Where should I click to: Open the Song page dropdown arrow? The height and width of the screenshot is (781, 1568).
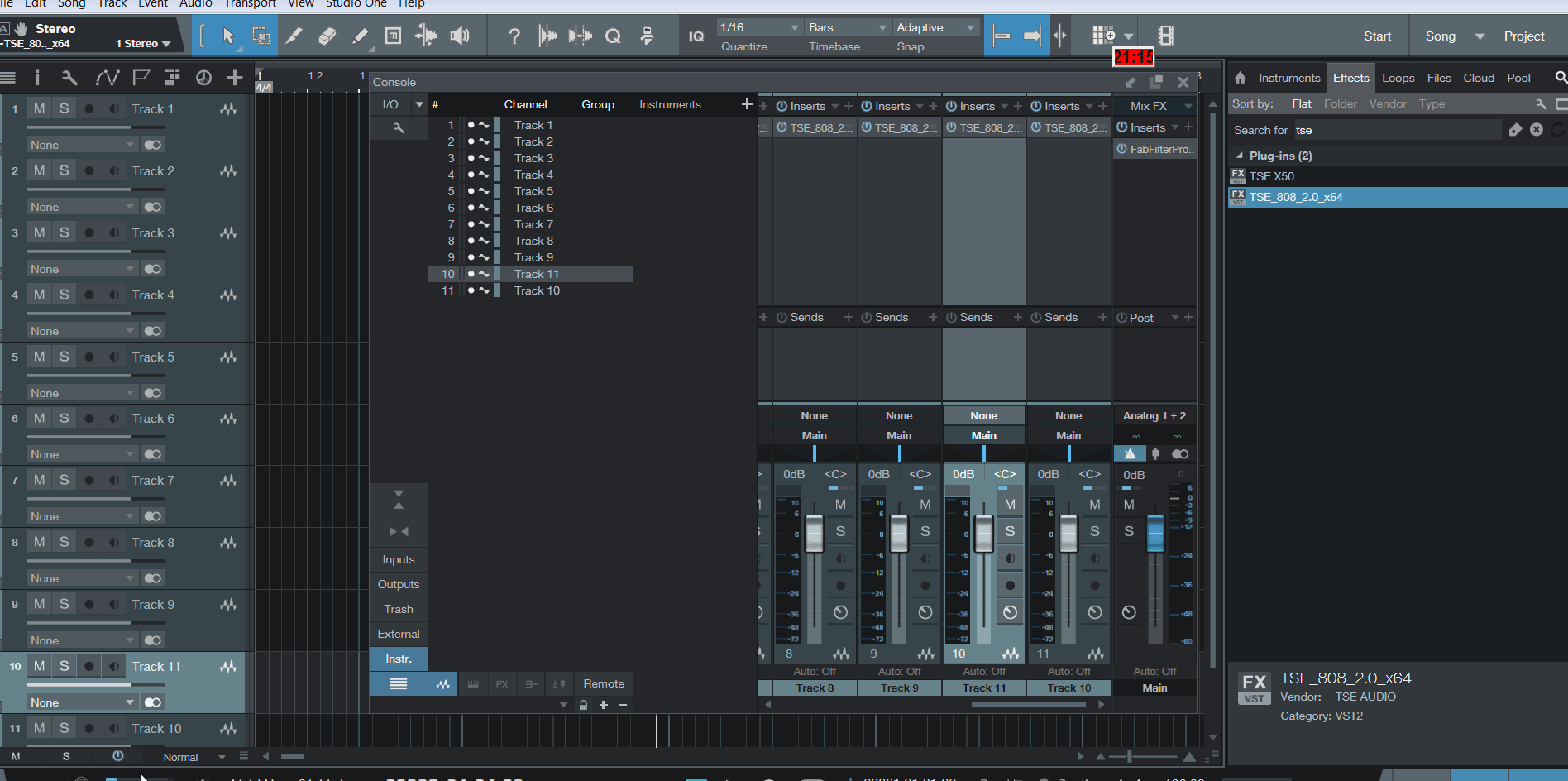[x=1480, y=36]
